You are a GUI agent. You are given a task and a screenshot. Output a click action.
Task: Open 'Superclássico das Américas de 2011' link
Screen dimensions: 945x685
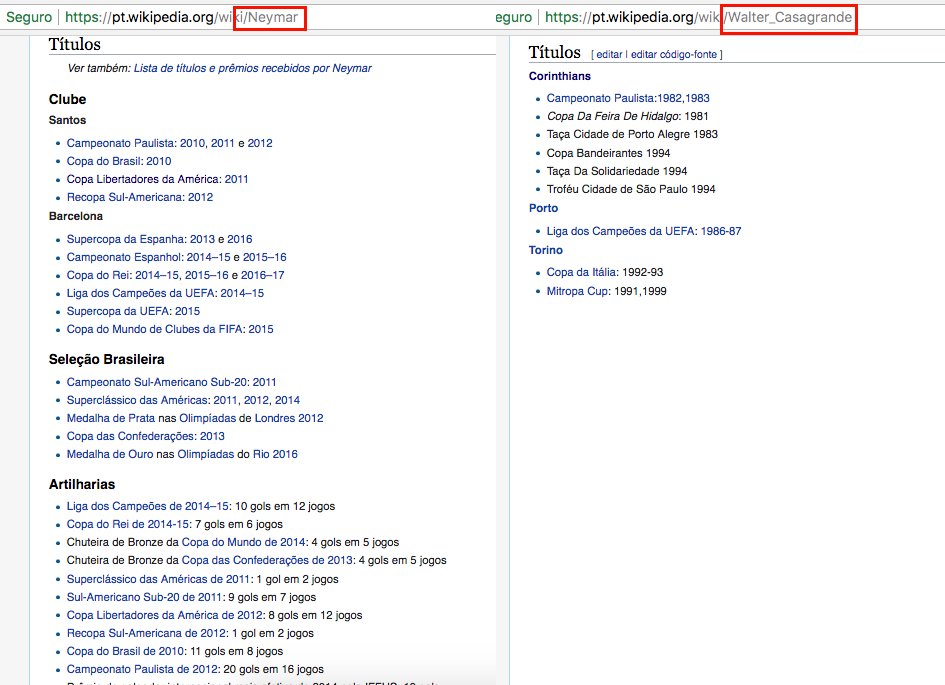158,579
